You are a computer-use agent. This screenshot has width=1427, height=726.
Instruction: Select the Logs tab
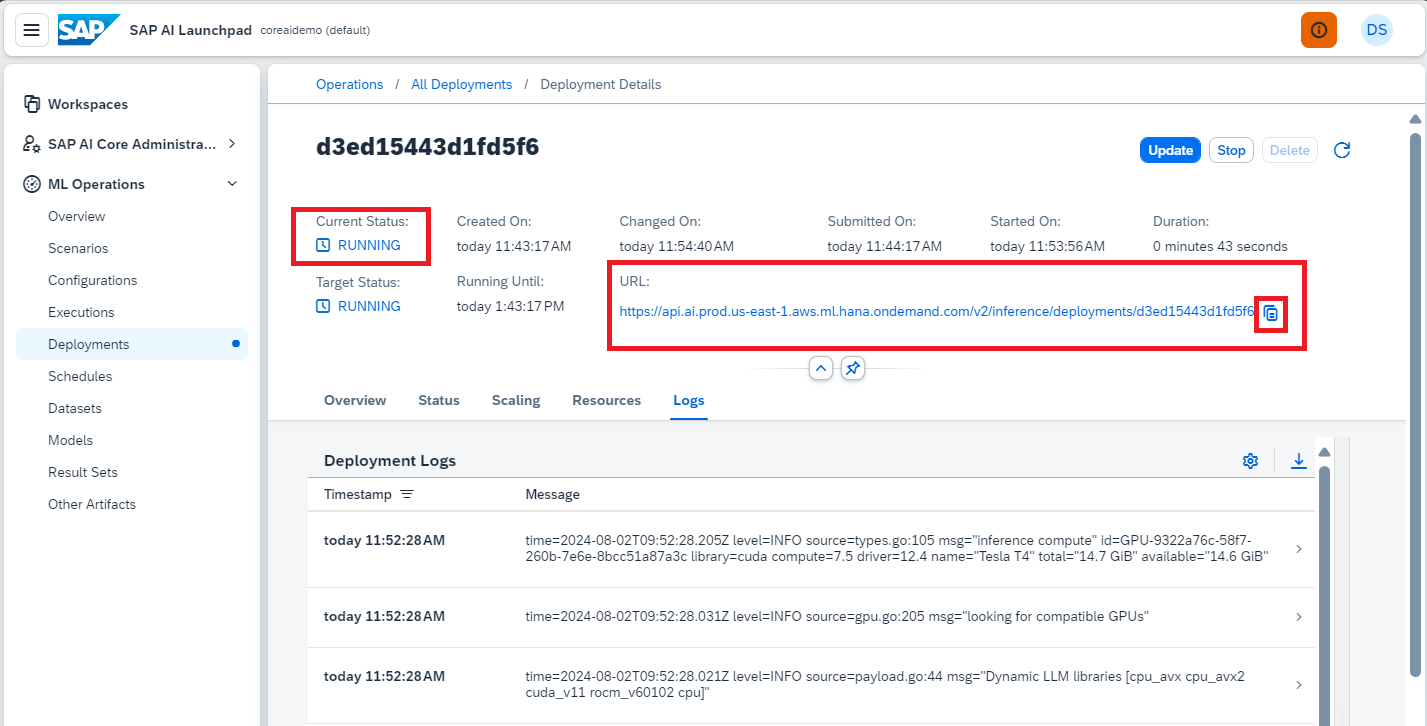[x=689, y=400]
